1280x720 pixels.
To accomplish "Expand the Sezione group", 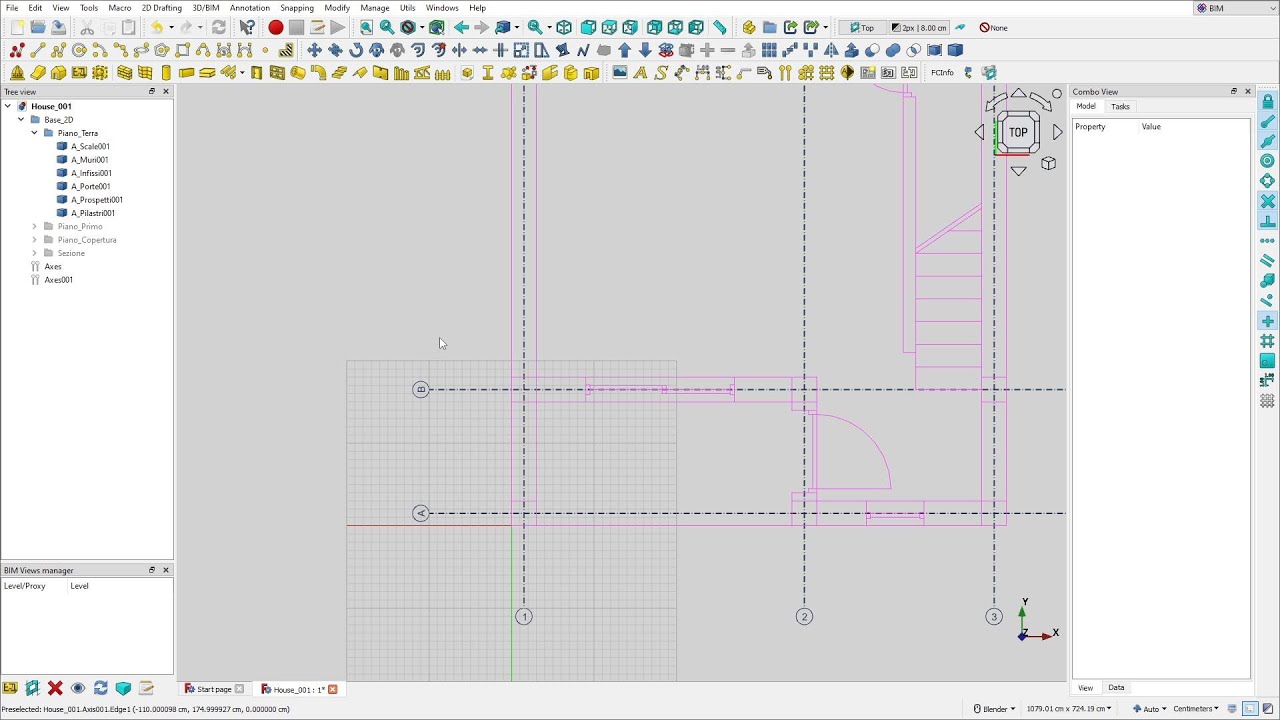I will [x=34, y=253].
